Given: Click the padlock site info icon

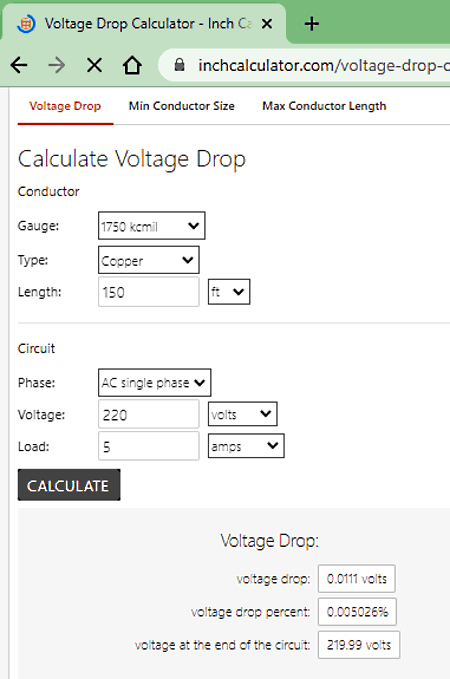Looking at the screenshot, I should click(179, 65).
